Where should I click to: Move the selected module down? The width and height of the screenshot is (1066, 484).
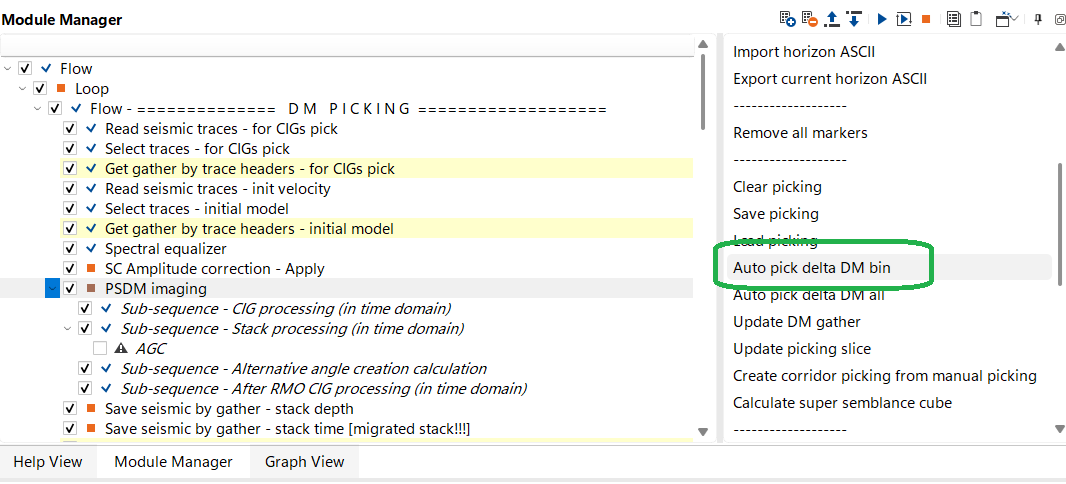tap(853, 19)
